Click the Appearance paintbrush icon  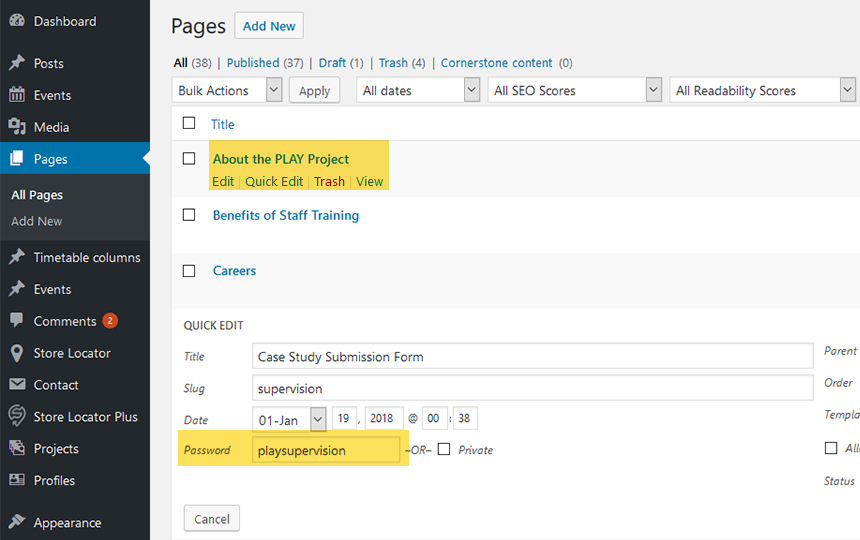[17, 521]
